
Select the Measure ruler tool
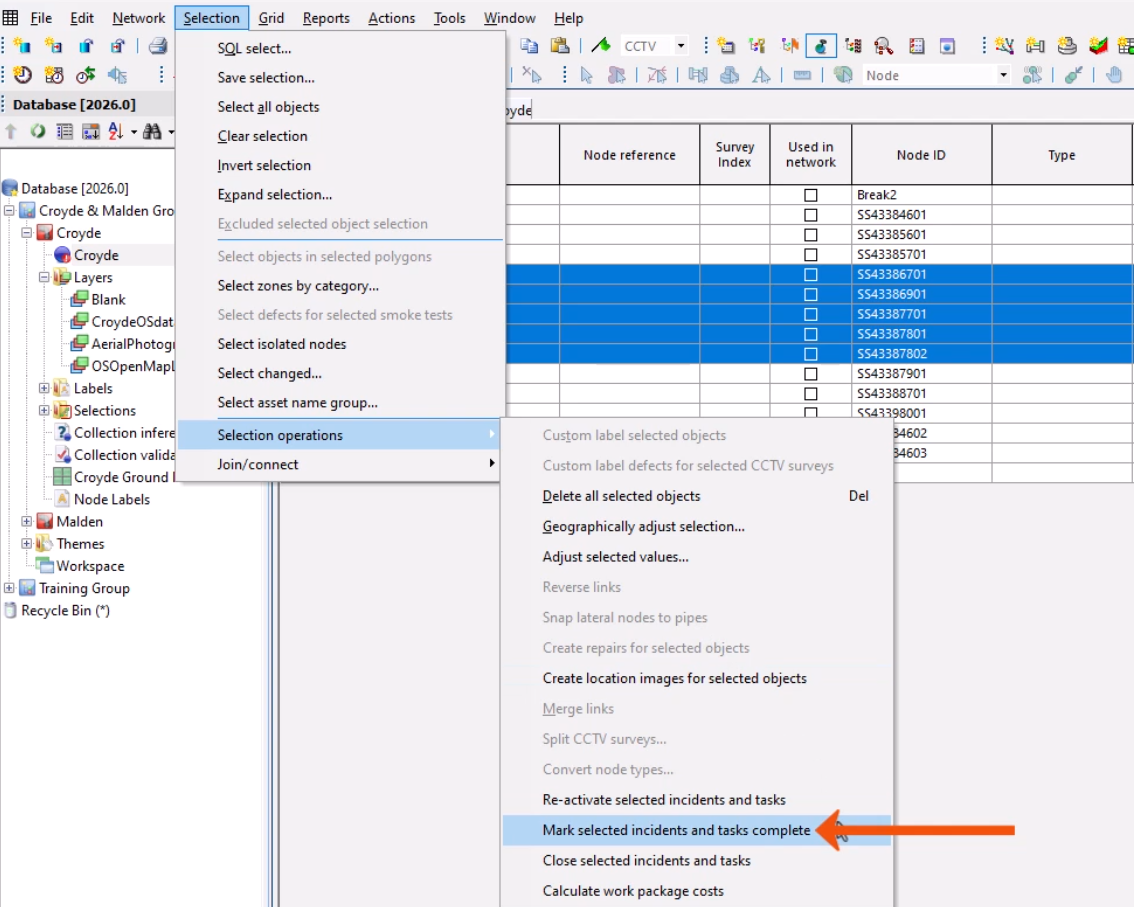tap(802, 74)
